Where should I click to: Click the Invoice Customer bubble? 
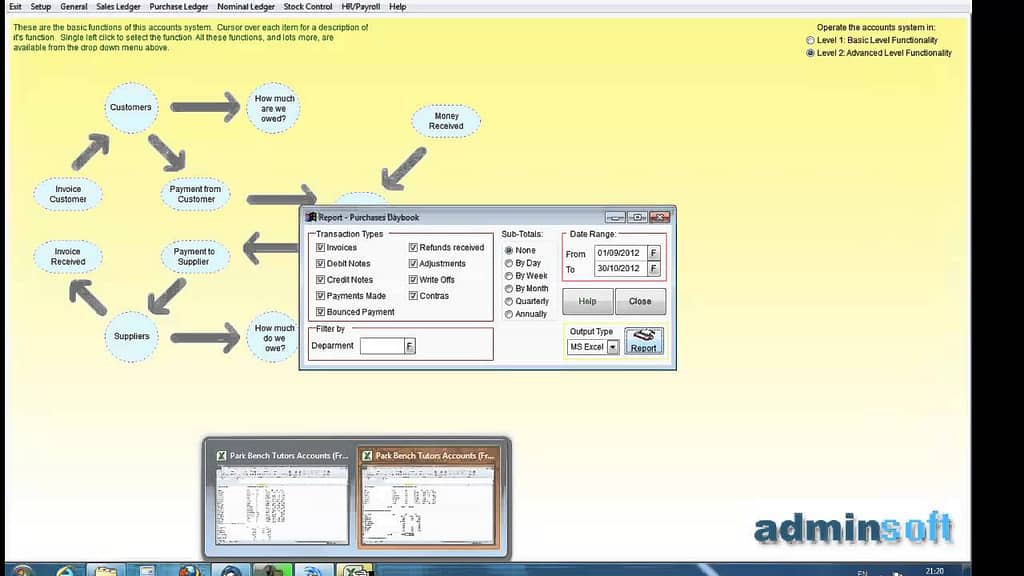[x=68, y=194]
